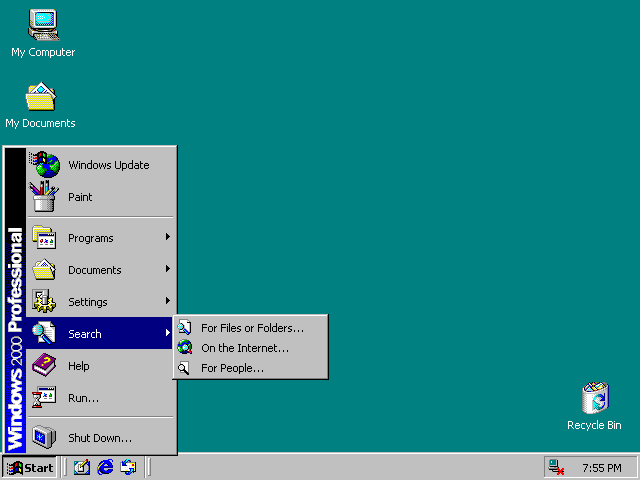Choose For People... search option
Screen dimensions: 640x480
[x=251, y=368]
